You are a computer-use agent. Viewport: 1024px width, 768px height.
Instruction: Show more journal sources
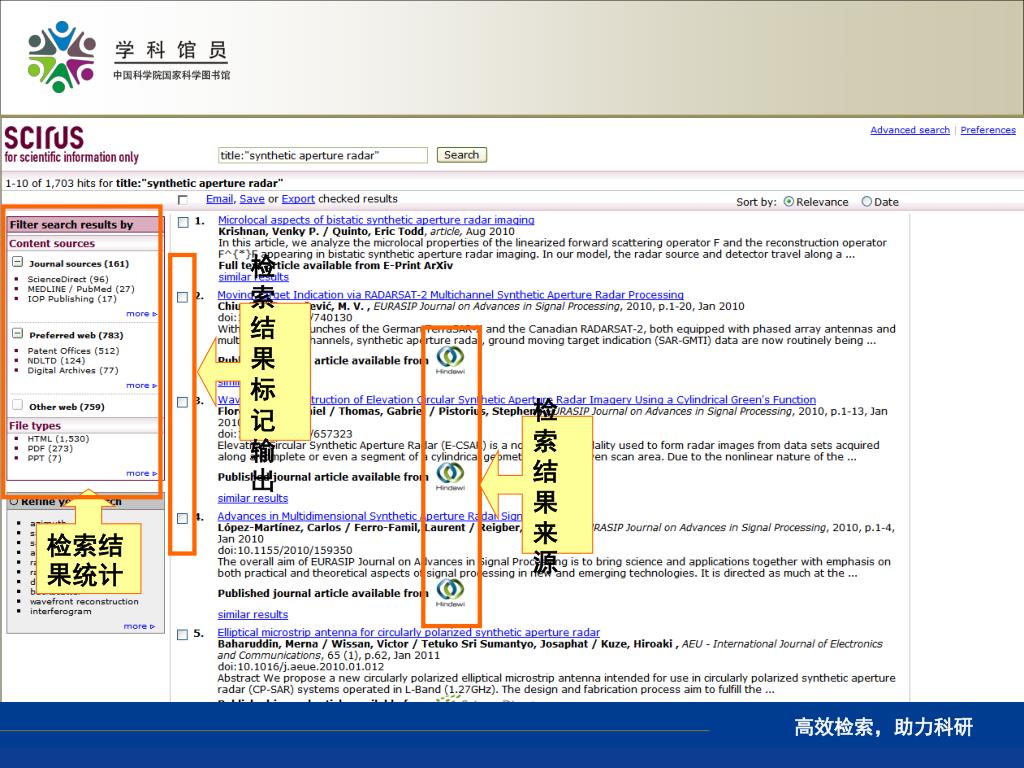coord(141,313)
